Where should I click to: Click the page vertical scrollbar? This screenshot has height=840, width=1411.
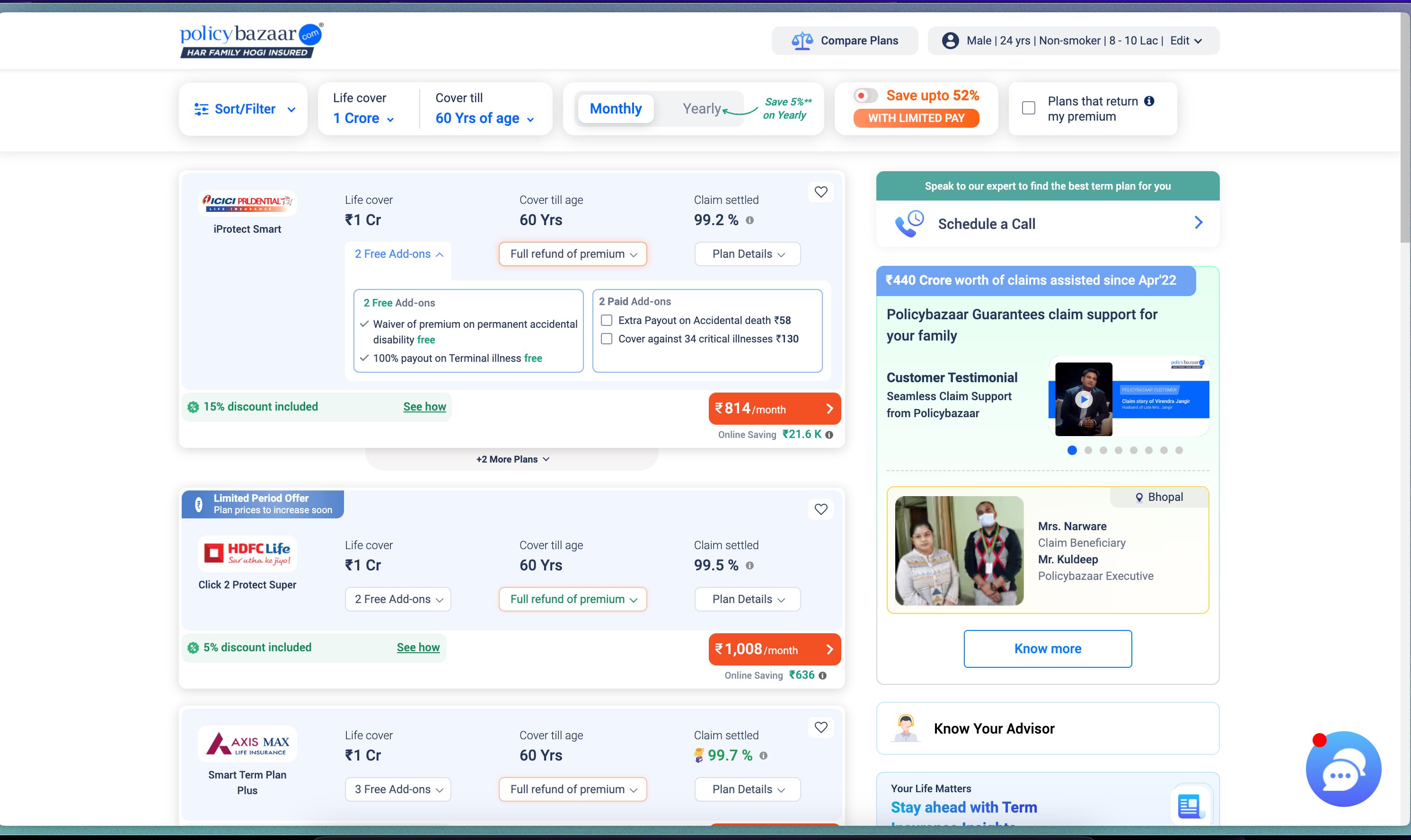pos(1405,129)
